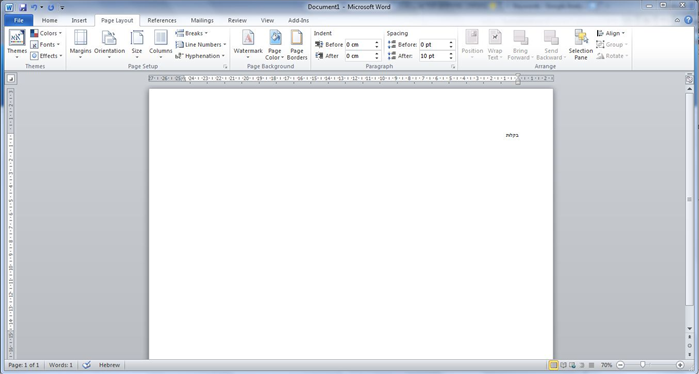
Task: Click the Hebrew language indicator
Action: [109, 365]
